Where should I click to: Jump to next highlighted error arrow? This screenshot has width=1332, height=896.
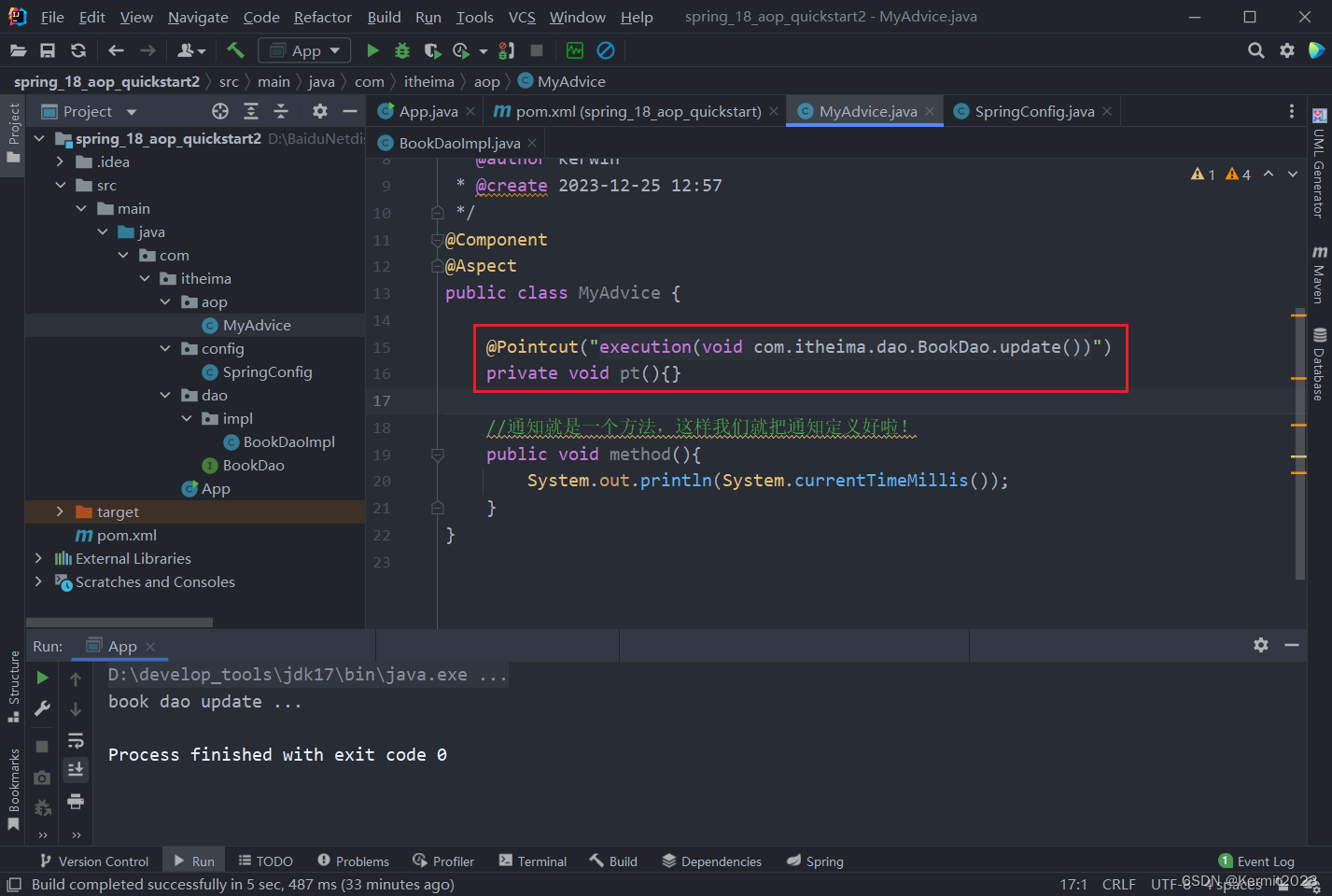(1293, 174)
